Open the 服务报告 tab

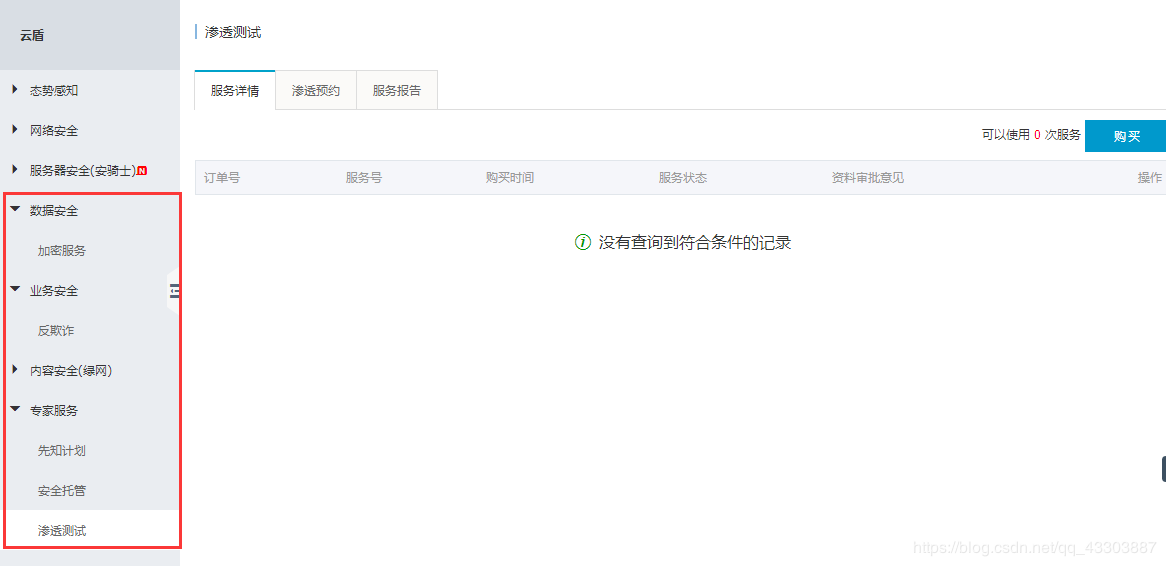pyautogui.click(x=397, y=91)
